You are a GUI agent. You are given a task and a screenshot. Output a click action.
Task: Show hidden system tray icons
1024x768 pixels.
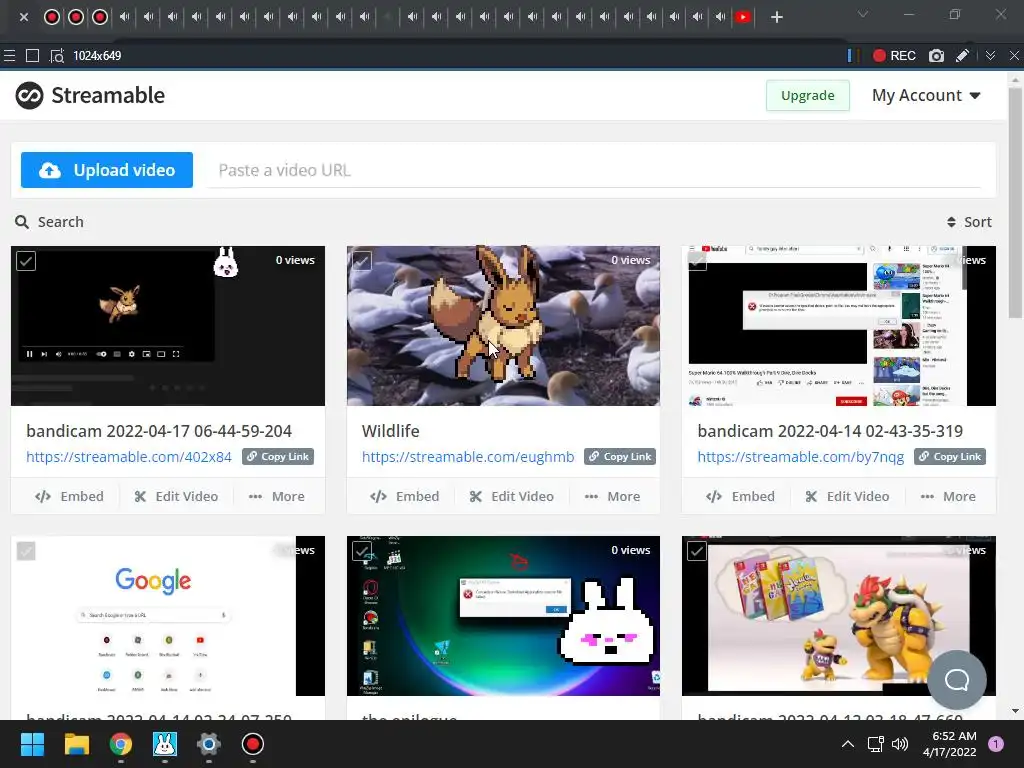847,744
